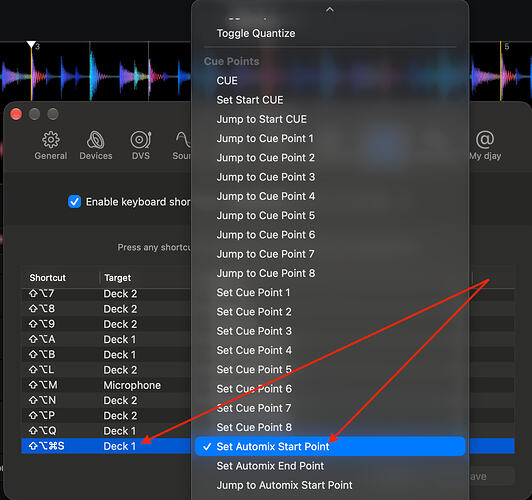Click the scroll-up chevron atop the menu

(329, 10)
